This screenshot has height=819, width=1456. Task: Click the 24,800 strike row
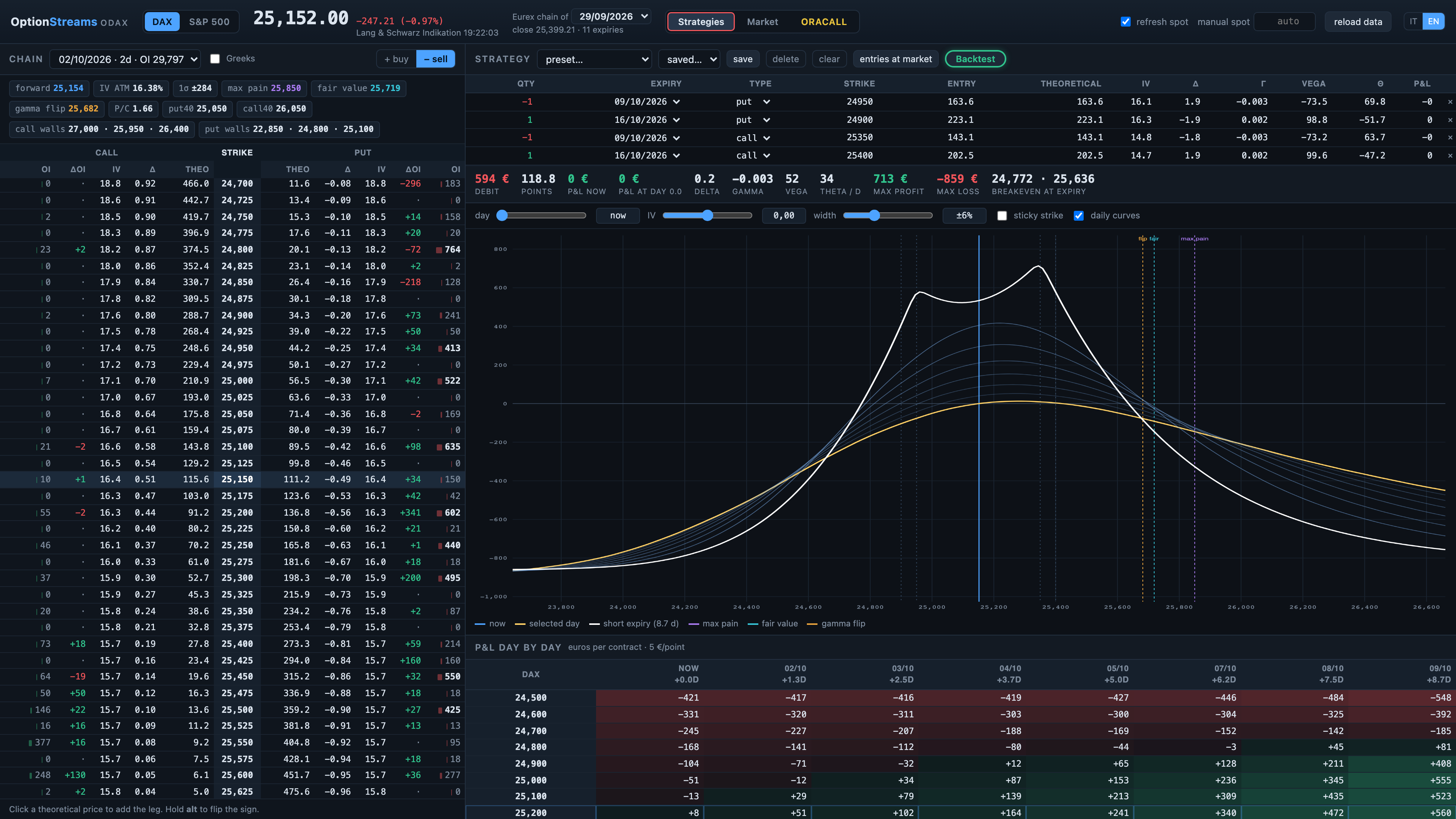(x=232, y=249)
